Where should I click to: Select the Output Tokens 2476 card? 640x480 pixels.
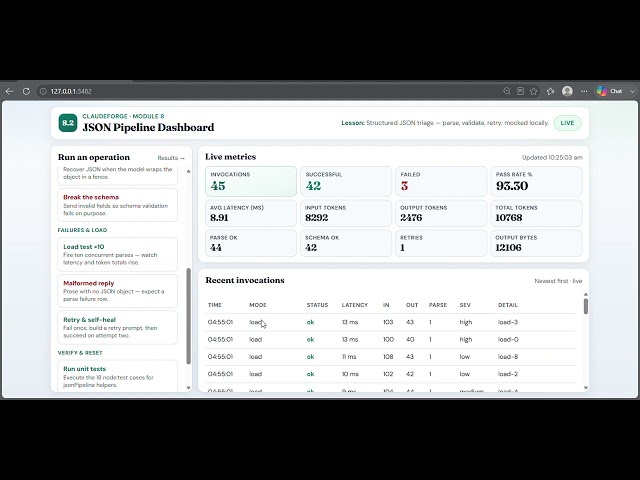point(441,213)
